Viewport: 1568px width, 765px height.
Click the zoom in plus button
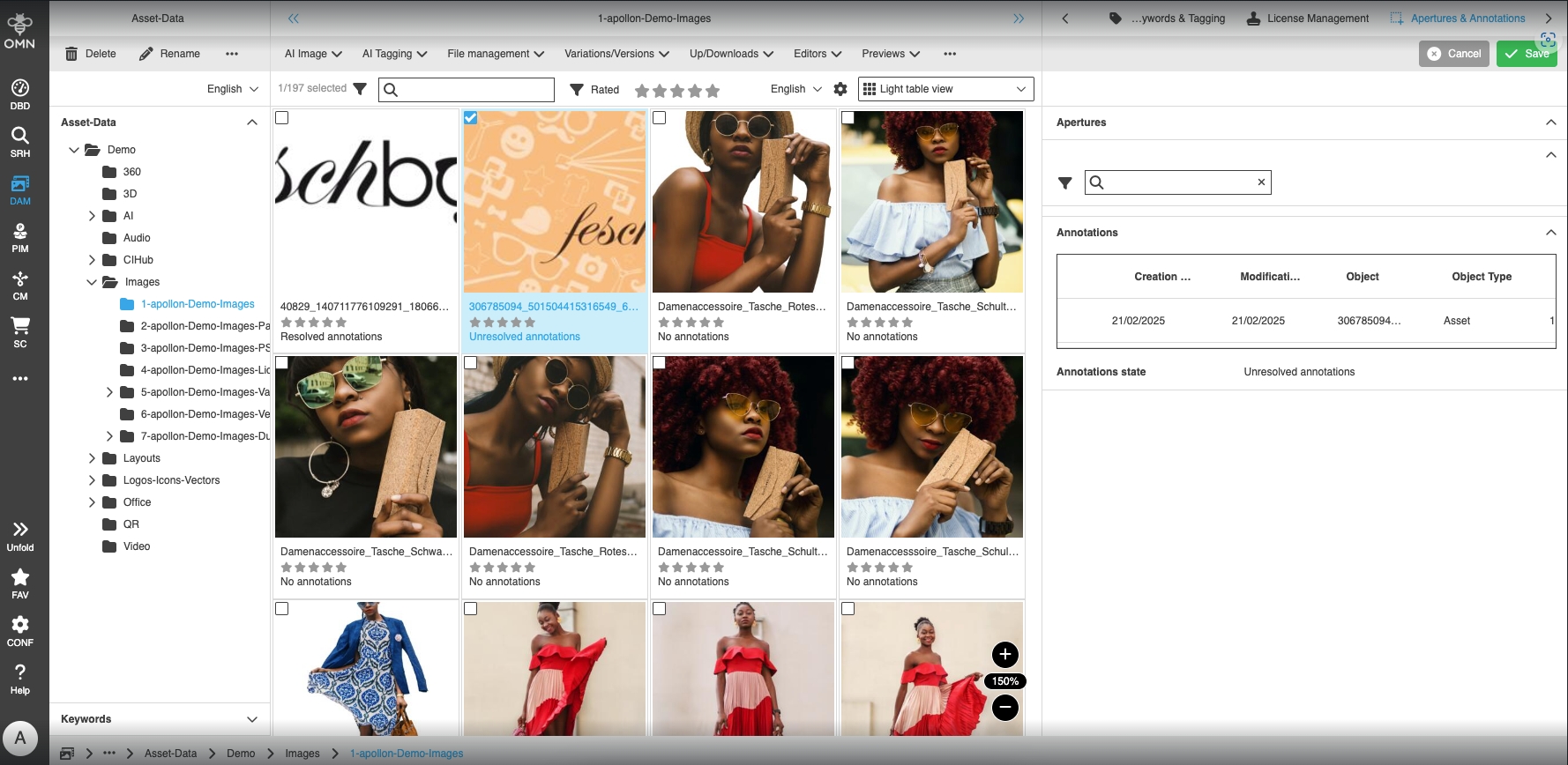[1004, 654]
